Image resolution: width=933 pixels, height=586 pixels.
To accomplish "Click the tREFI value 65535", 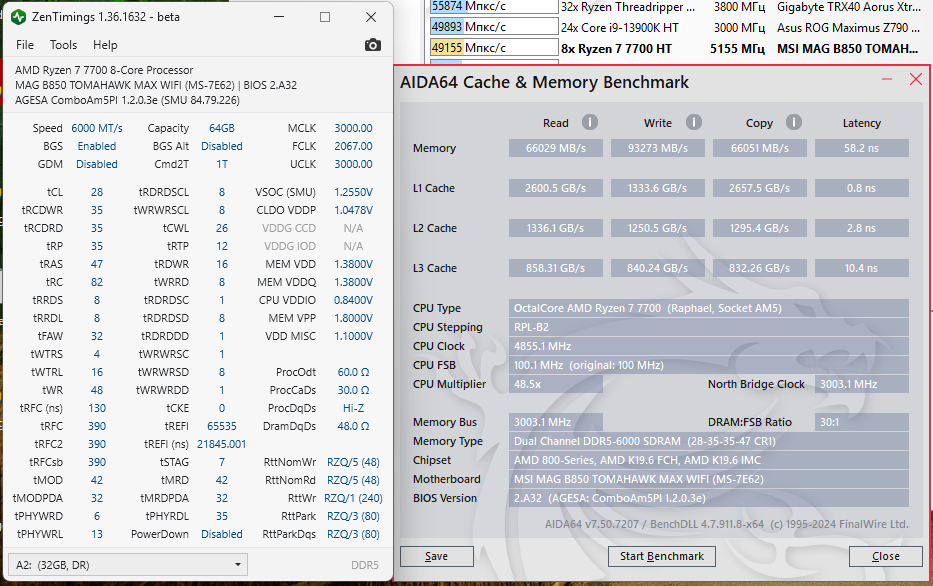I will coord(221,427).
